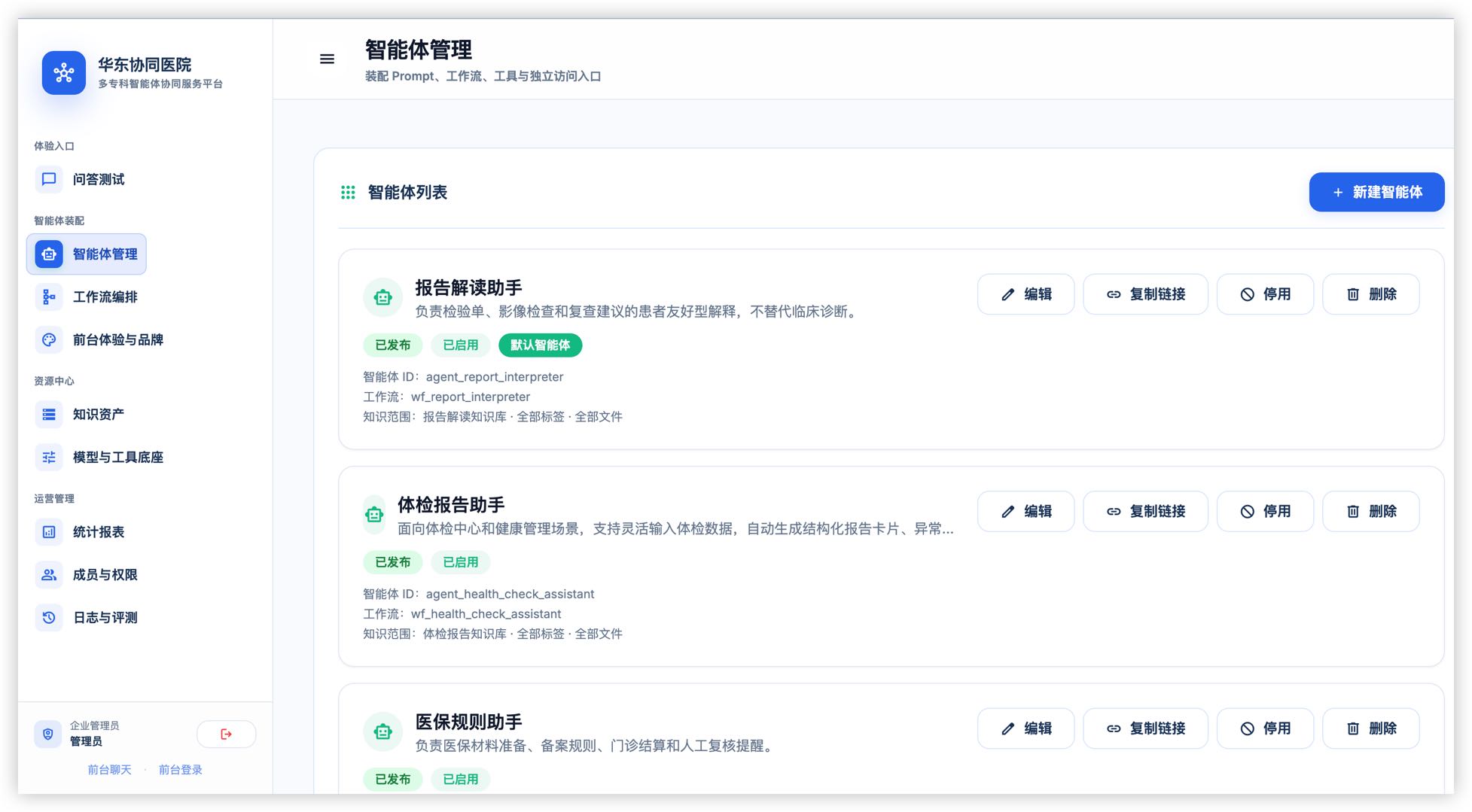Click the 工作流编排 workflow icon
Screen dimensions: 1472x812
tap(49, 297)
